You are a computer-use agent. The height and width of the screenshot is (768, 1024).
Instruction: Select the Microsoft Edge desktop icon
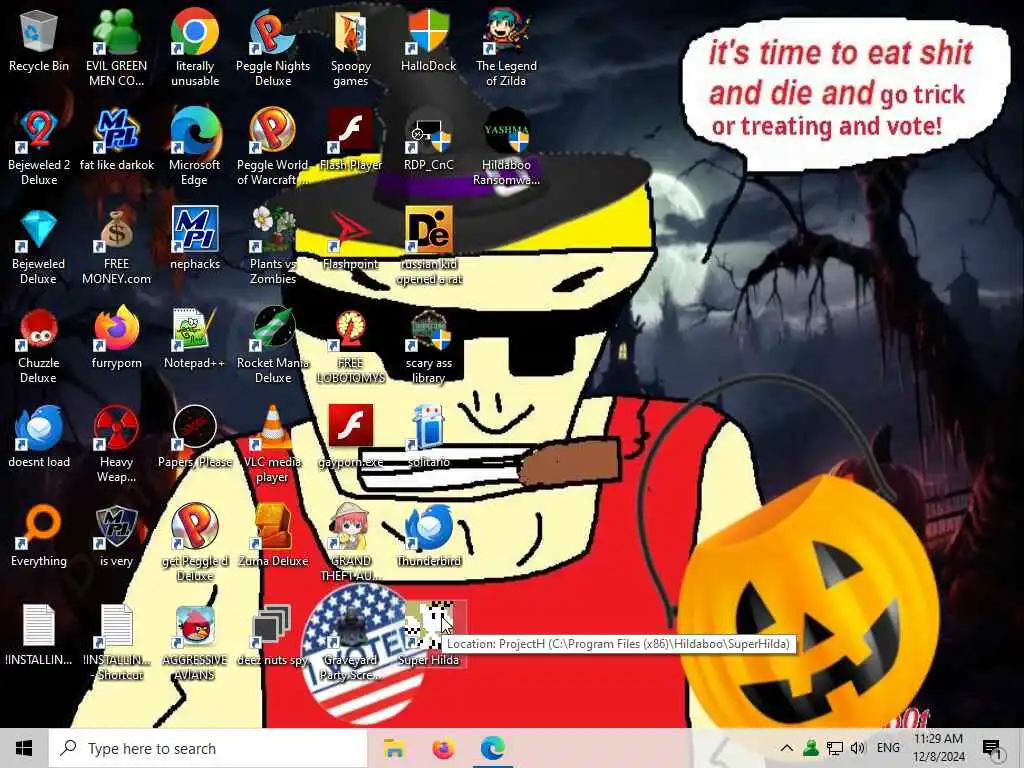point(195,148)
